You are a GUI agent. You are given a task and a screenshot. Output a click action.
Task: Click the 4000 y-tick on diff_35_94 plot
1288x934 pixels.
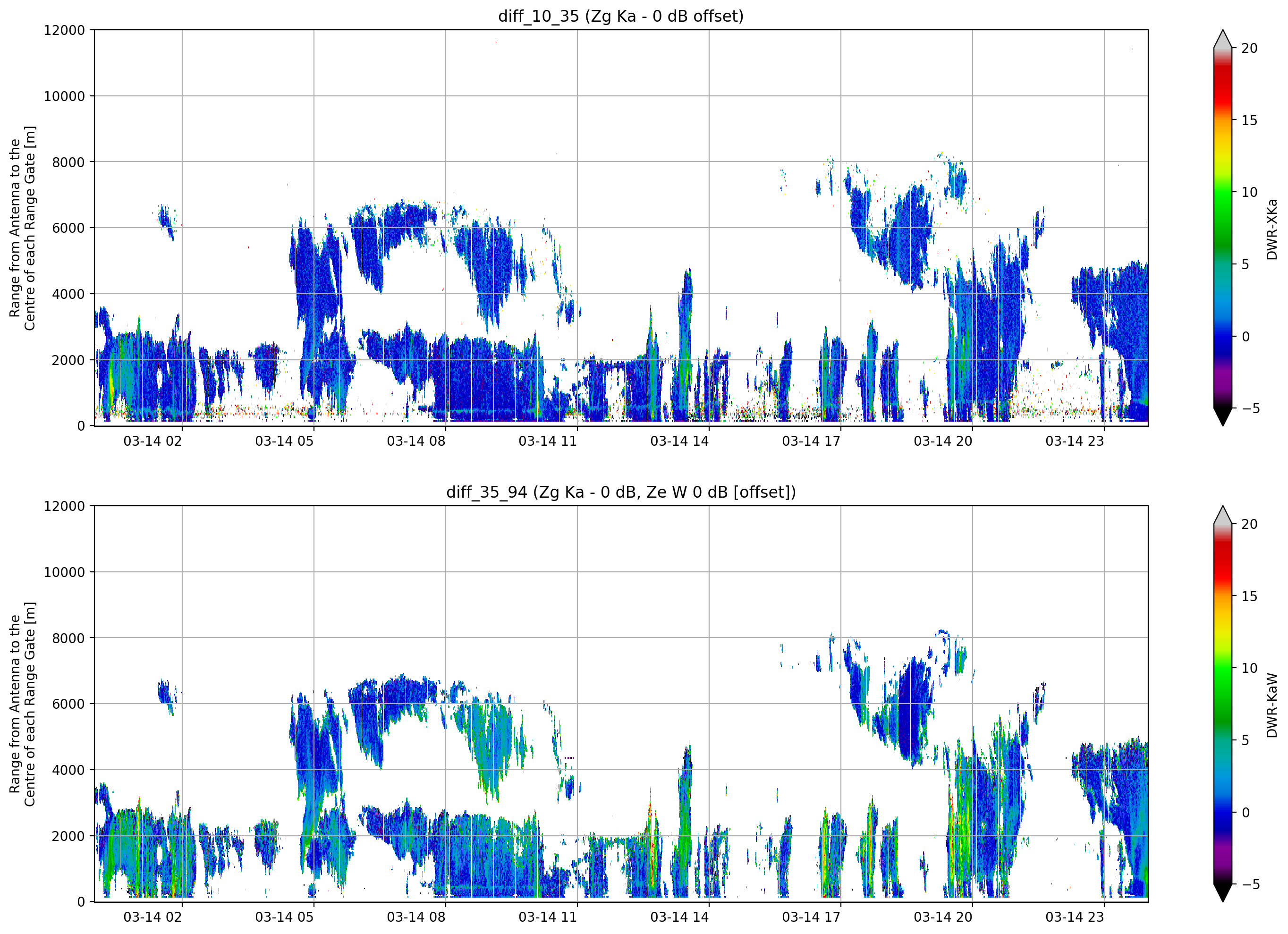[x=68, y=770]
